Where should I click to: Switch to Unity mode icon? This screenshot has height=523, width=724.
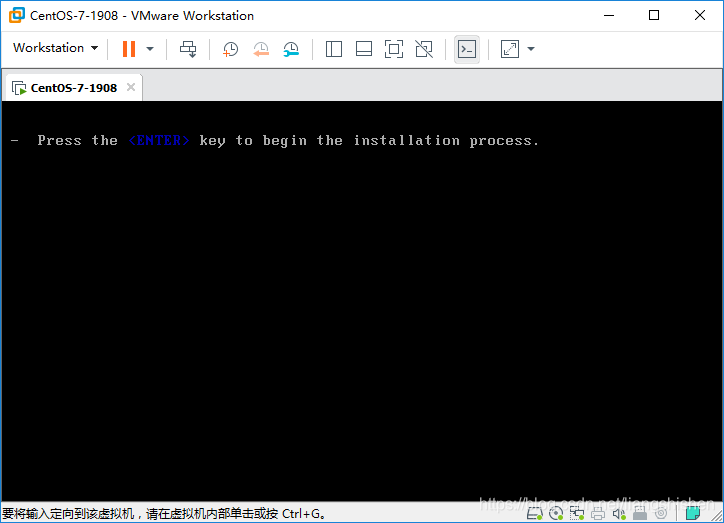pyautogui.click(x=424, y=48)
